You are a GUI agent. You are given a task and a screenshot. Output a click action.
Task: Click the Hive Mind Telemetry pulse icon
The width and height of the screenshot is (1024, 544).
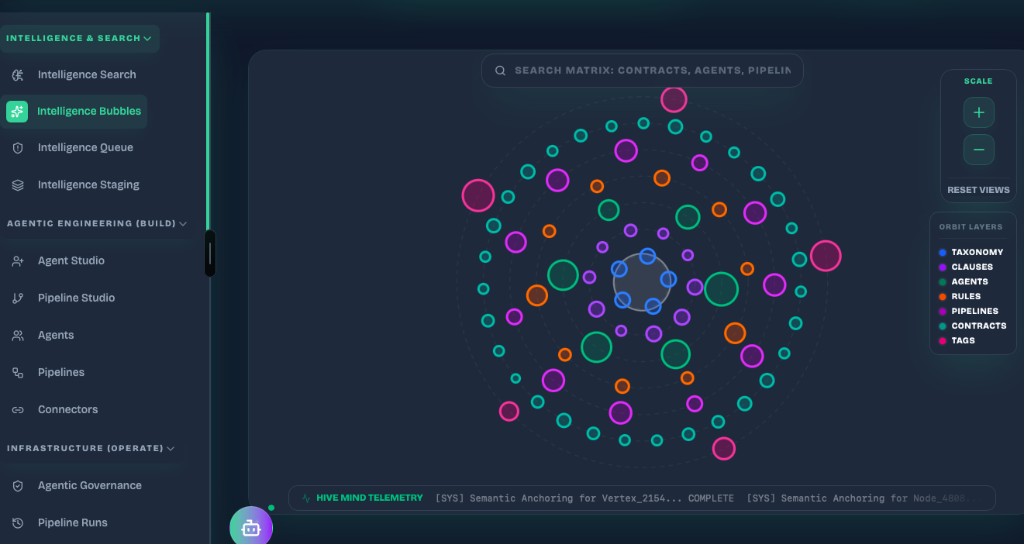tap(306, 498)
